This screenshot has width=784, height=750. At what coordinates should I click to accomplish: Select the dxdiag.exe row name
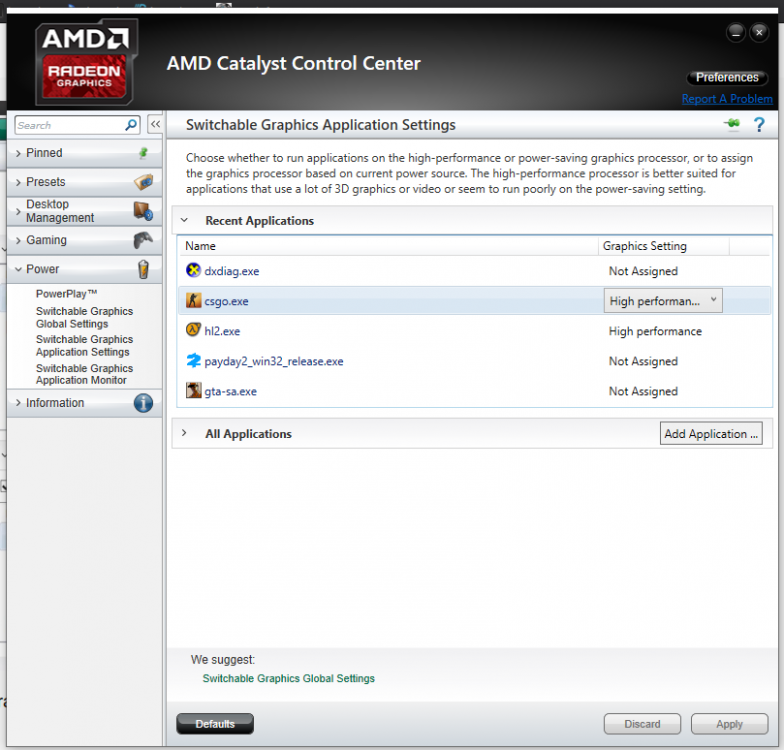coord(232,271)
